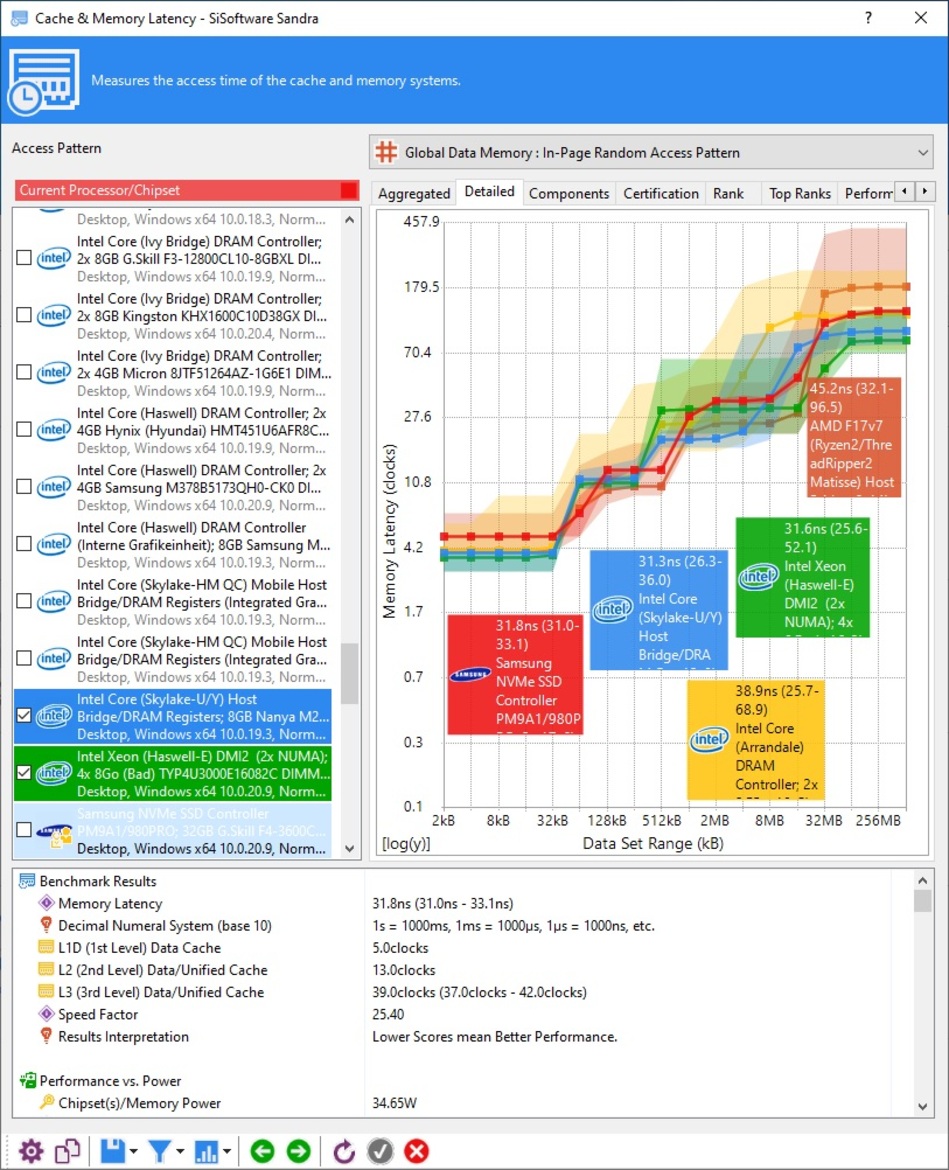Click the Decimal Numeral System lightbulb icon
This screenshot has width=949, height=1170.
pos(46,925)
